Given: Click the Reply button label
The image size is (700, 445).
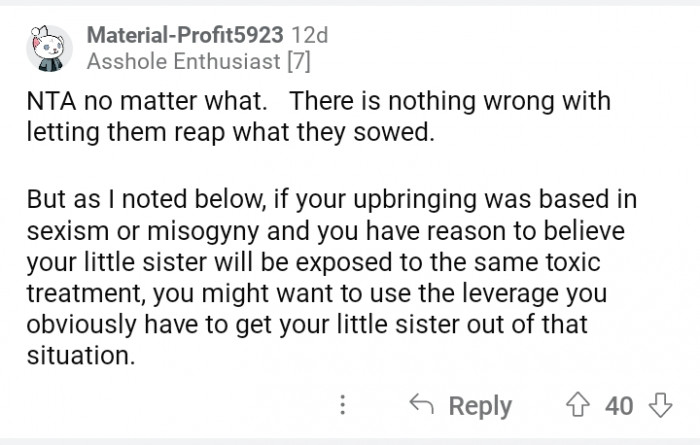Looking at the screenshot, I should [x=479, y=405].
